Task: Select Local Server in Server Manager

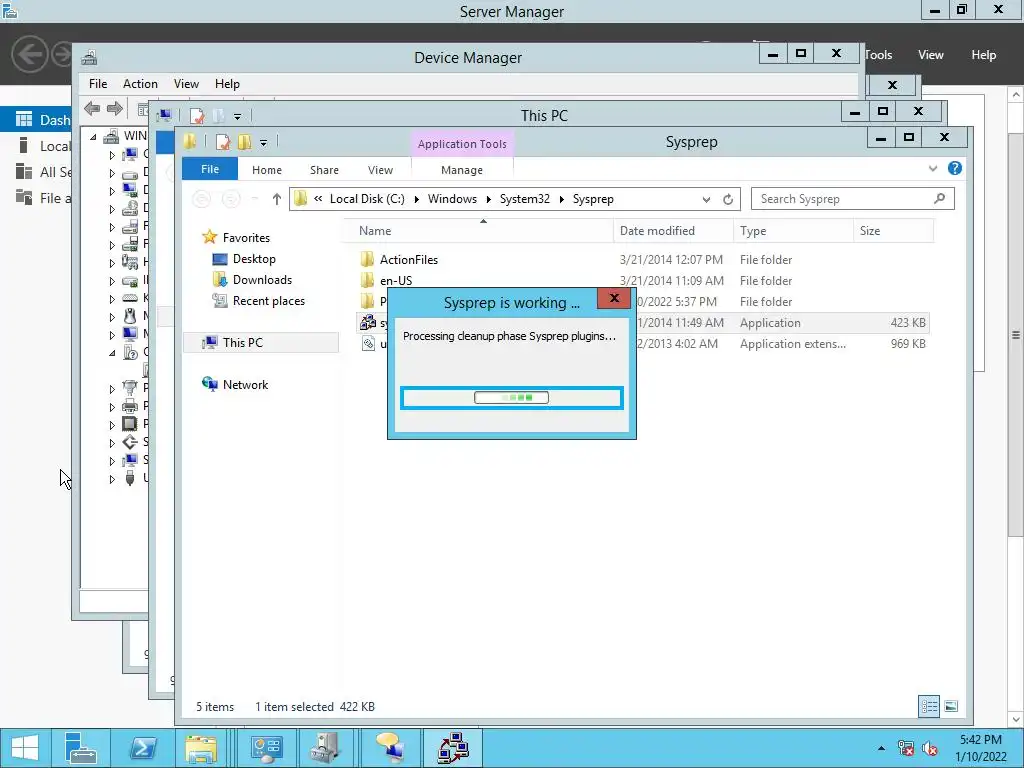Action: pyautogui.click(x=43, y=146)
